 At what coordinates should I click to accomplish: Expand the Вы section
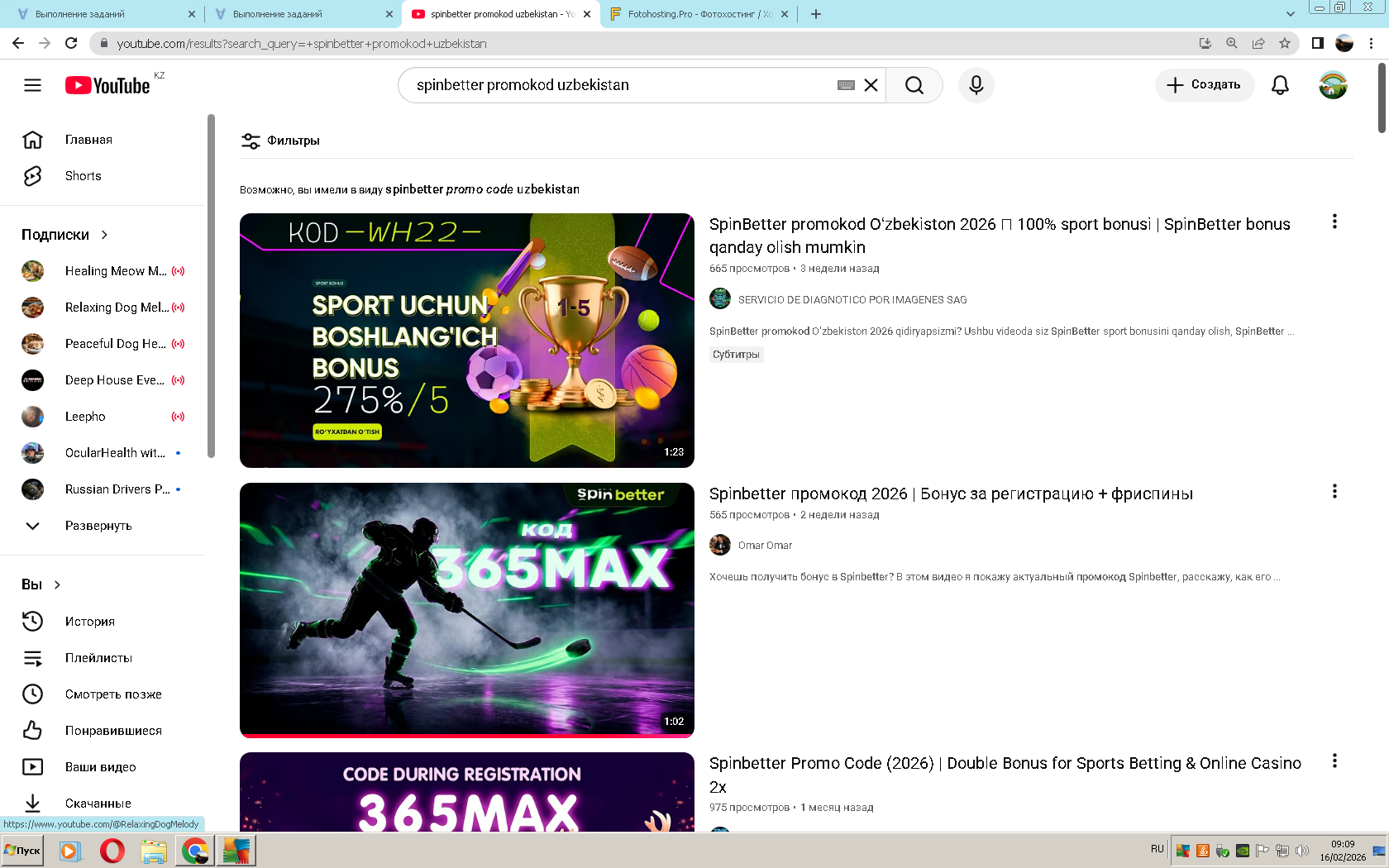[41, 584]
